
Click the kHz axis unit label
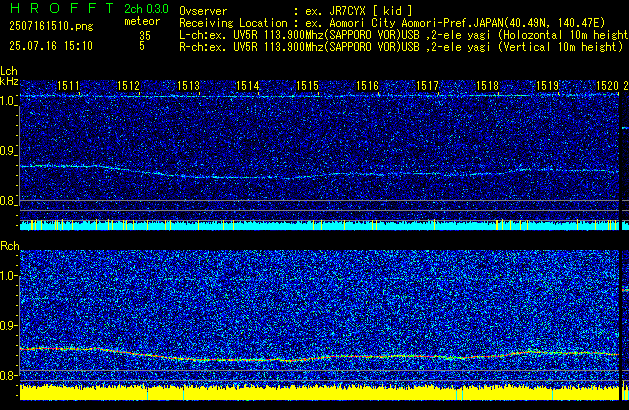[x=9, y=81]
